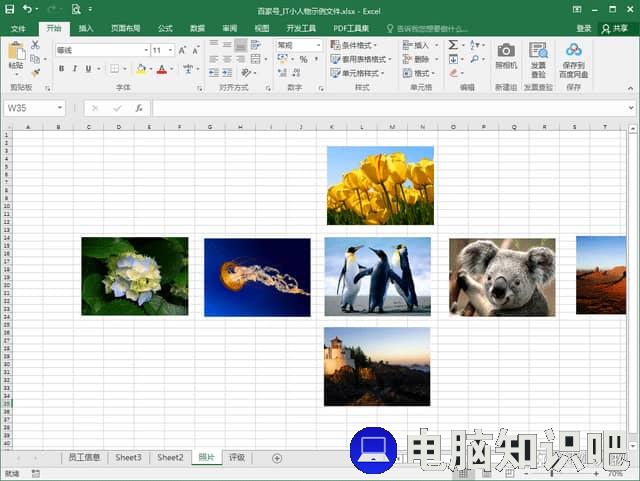
Task: Cut selection with the scissors icon
Action: click(x=35, y=45)
